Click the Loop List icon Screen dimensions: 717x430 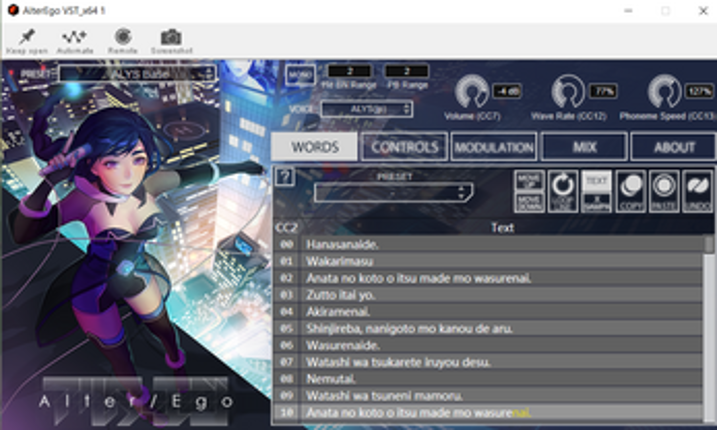(x=563, y=190)
